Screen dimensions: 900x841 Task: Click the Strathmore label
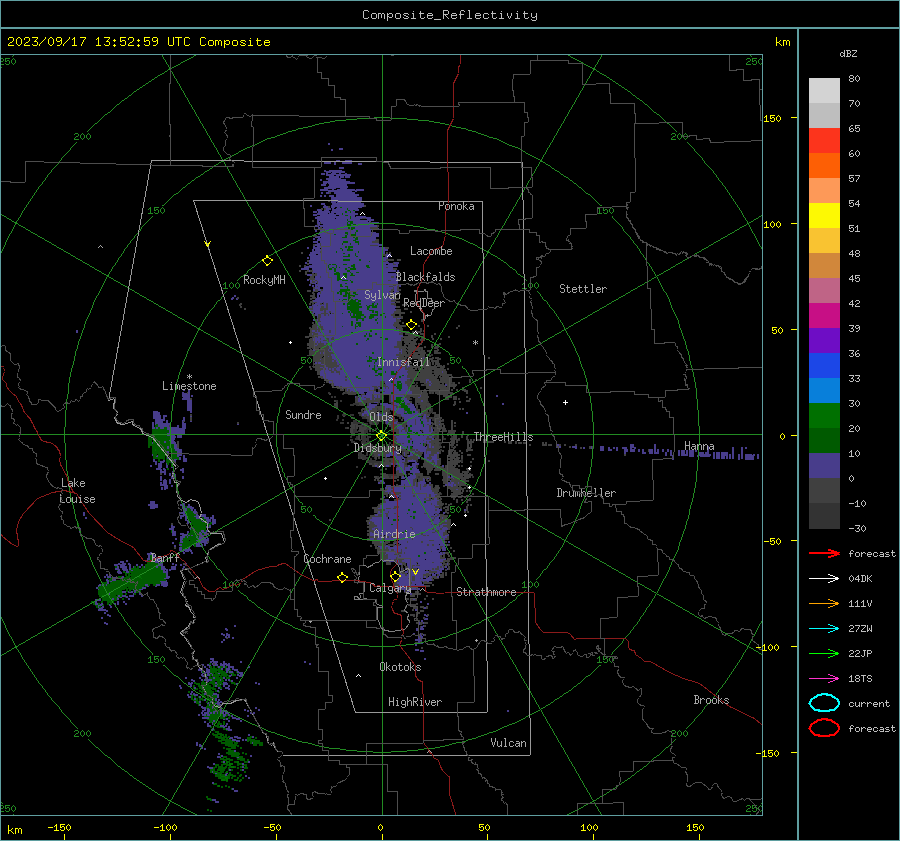(486, 592)
